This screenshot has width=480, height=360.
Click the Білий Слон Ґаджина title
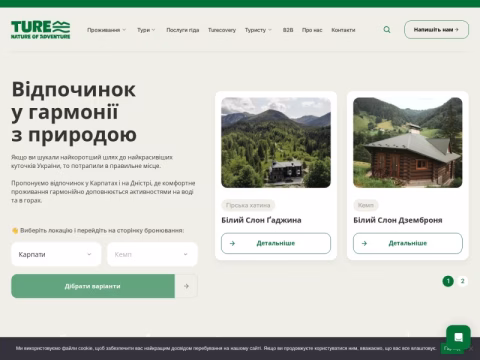point(261,220)
